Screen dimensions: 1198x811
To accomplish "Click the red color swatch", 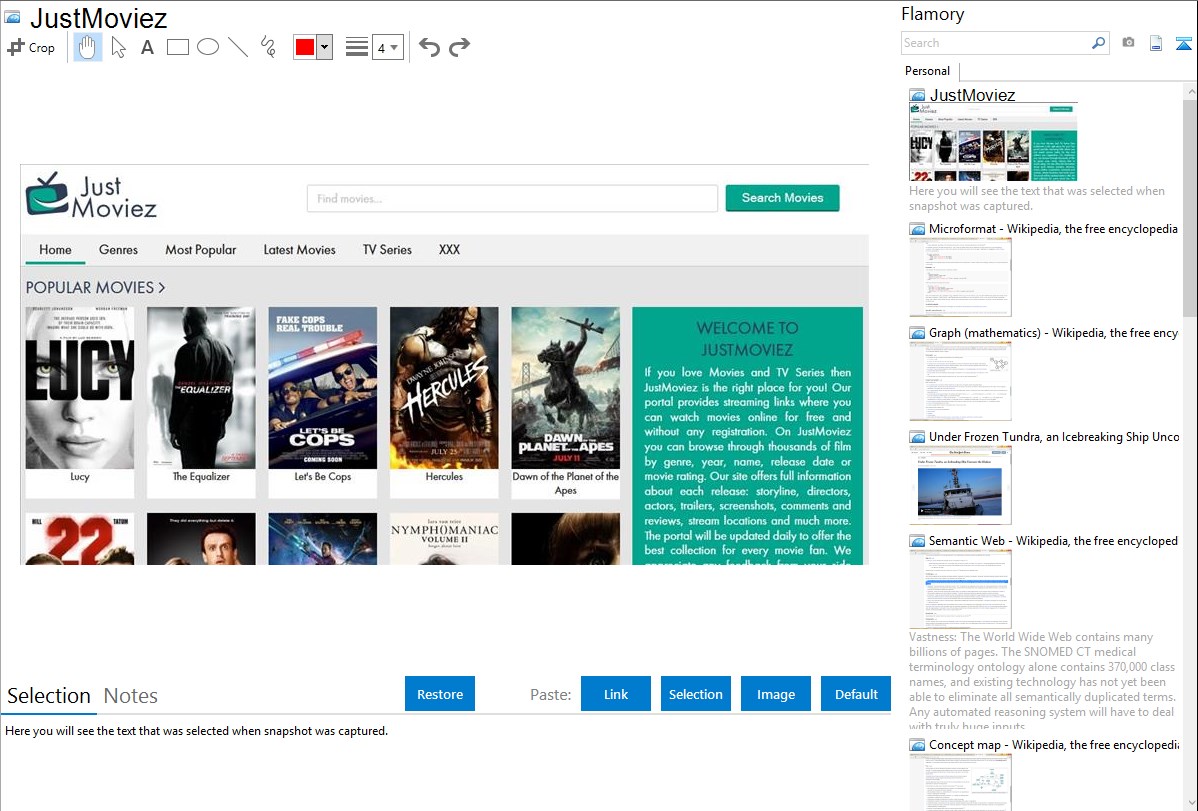I will pyautogui.click(x=305, y=47).
